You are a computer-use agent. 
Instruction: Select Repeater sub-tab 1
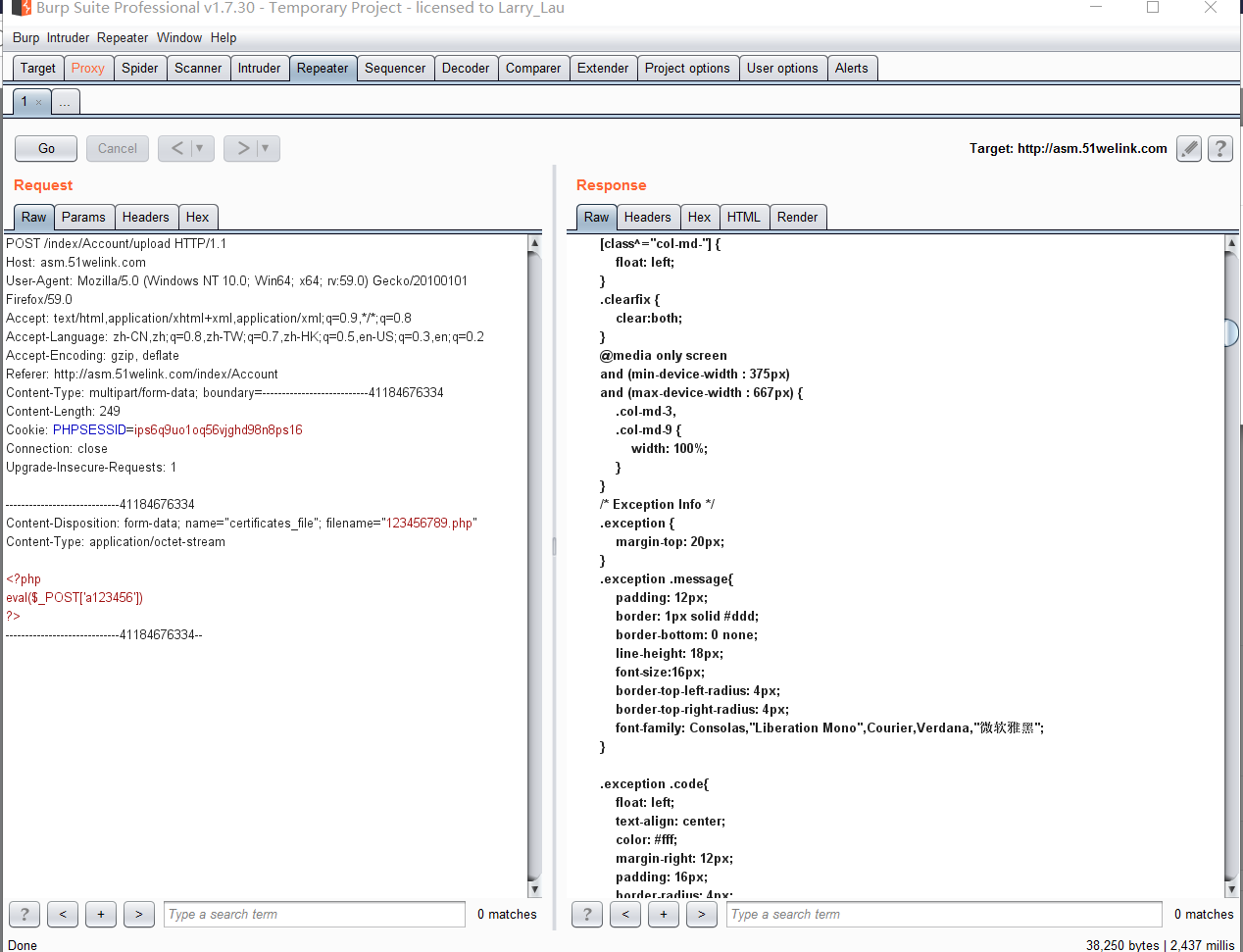point(25,102)
